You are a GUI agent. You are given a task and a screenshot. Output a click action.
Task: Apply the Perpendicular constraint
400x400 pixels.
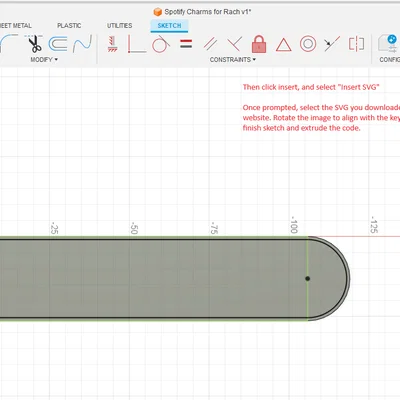coord(235,44)
